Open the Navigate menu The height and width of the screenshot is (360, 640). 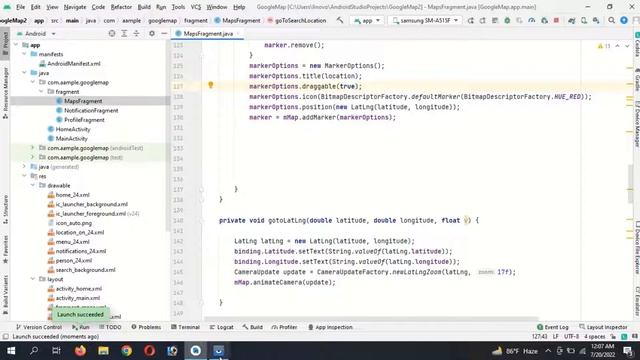coord(75,7)
